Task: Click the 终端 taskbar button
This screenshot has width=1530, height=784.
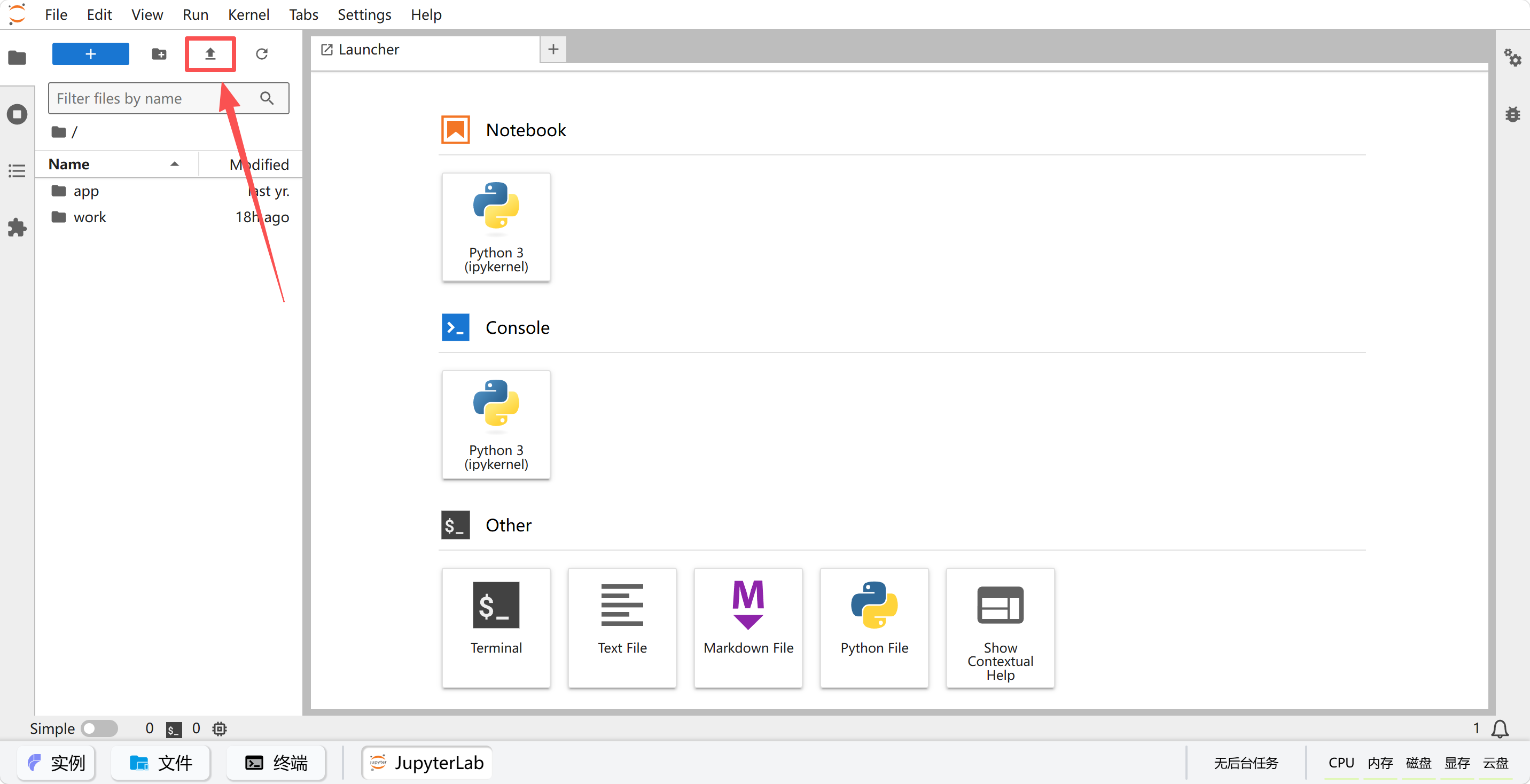Action: pos(276,763)
